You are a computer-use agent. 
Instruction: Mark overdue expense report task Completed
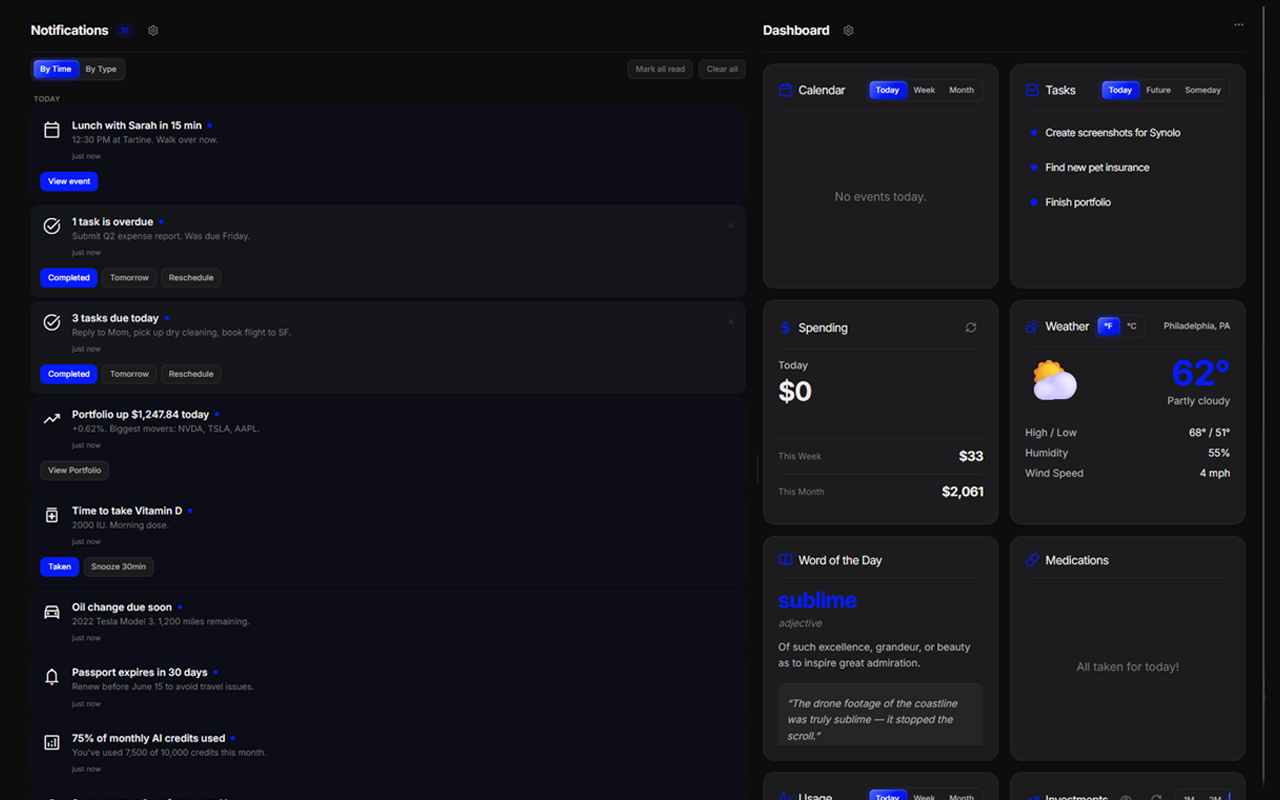(x=69, y=278)
